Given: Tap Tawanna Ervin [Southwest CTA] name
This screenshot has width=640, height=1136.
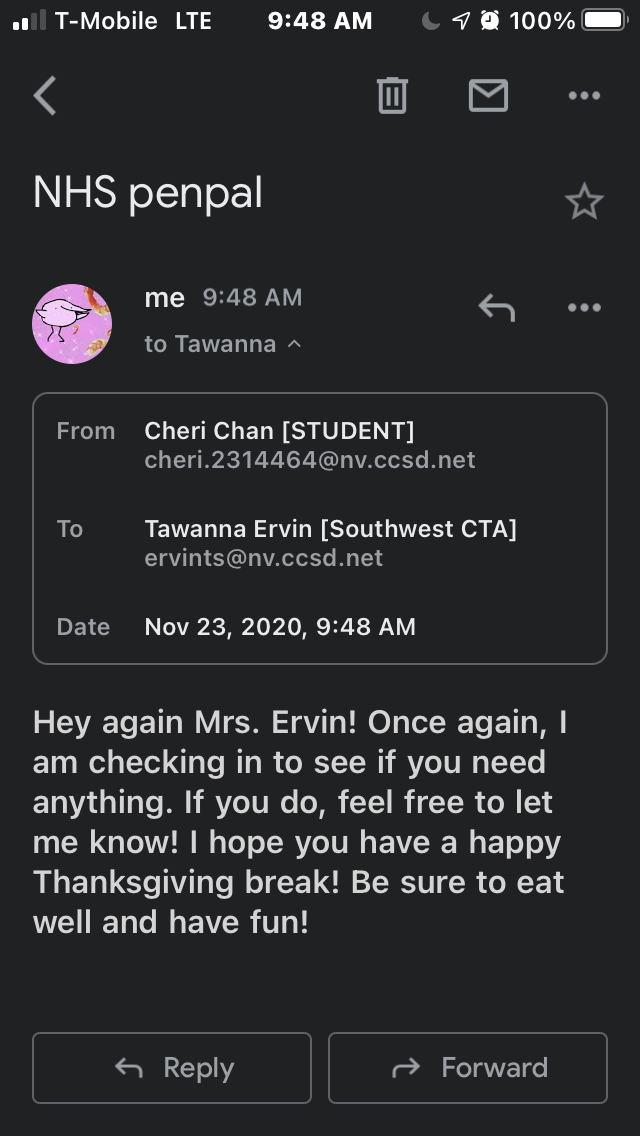Looking at the screenshot, I should pyautogui.click(x=330, y=529).
